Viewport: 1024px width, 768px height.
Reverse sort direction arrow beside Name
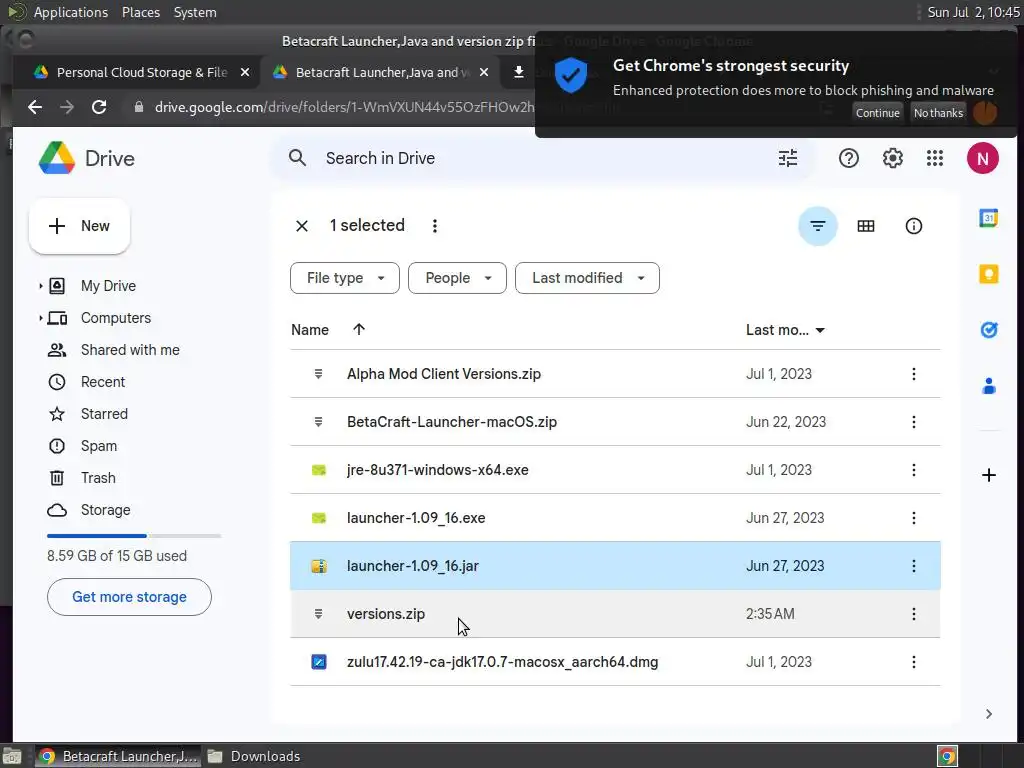tap(359, 330)
